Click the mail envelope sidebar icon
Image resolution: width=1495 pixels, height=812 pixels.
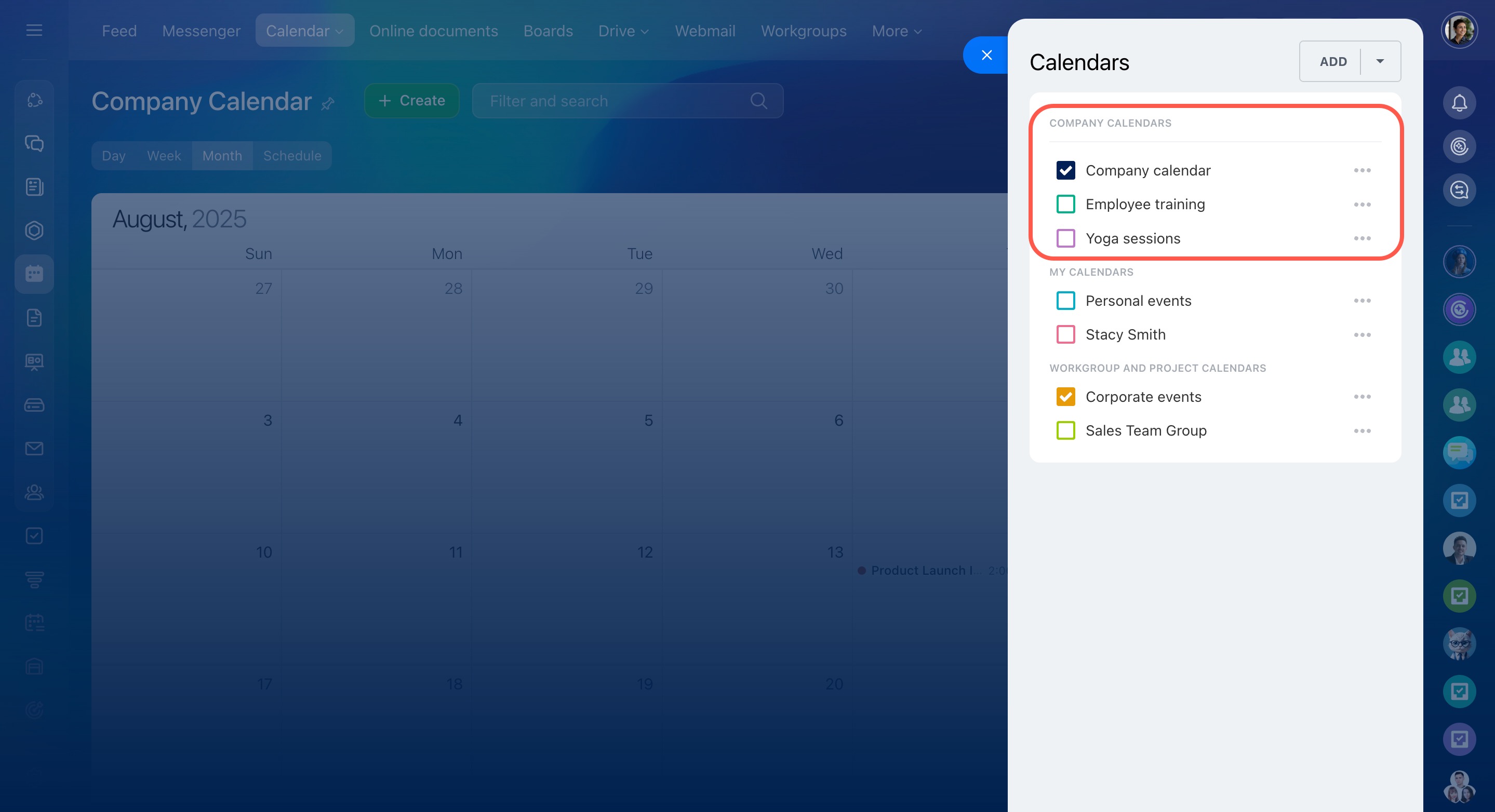pos(34,449)
